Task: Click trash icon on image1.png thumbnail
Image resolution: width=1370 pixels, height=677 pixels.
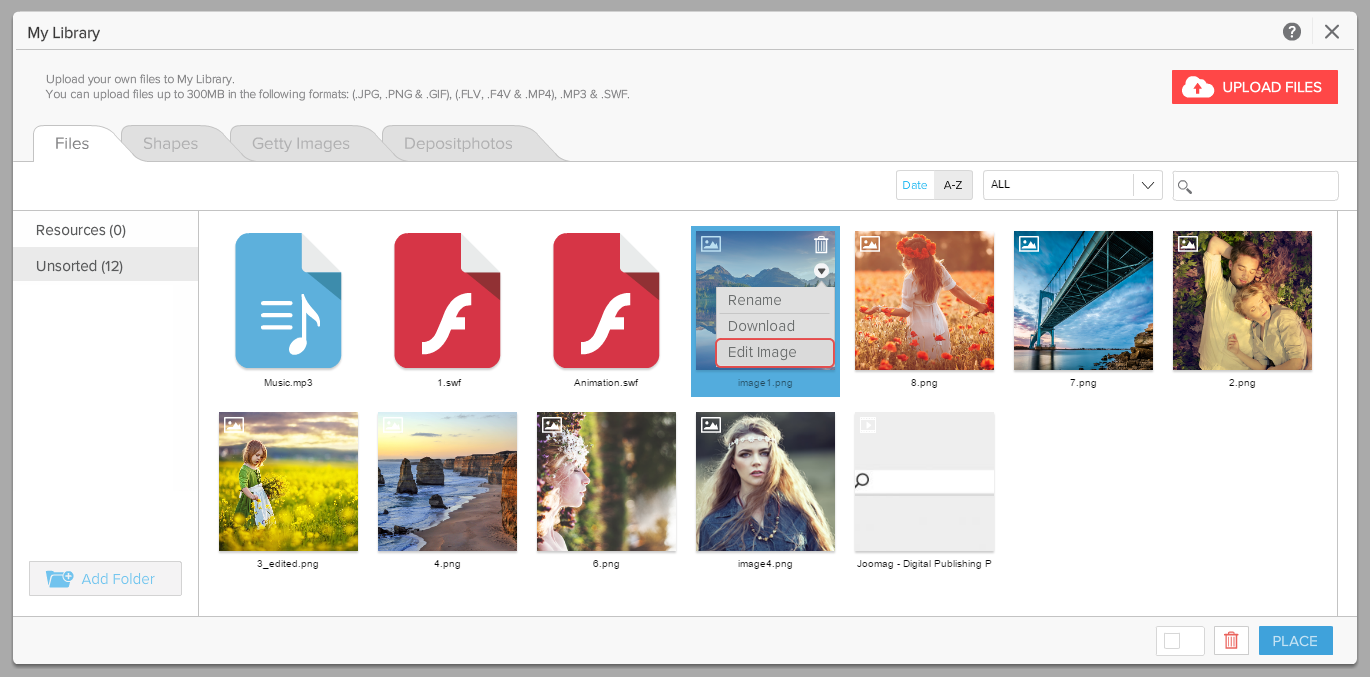Action: tap(821, 244)
